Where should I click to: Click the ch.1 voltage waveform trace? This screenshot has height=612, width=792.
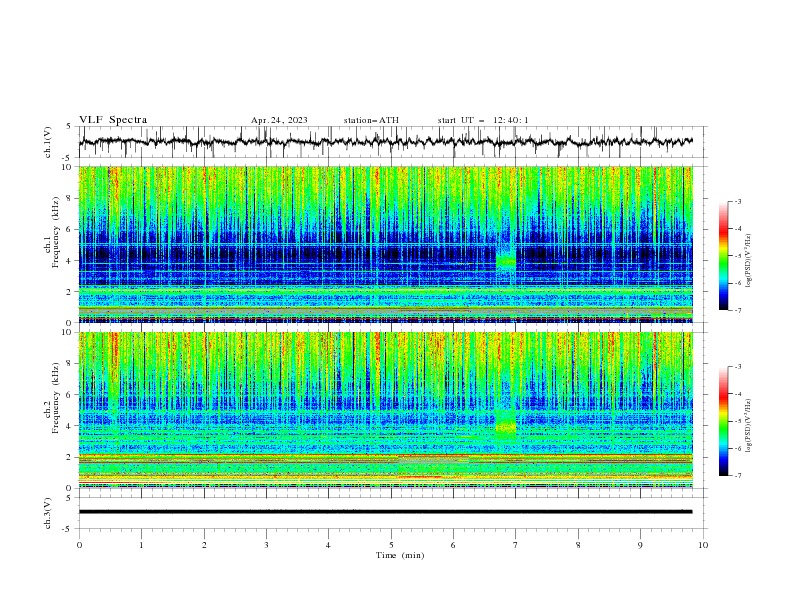[385, 142]
